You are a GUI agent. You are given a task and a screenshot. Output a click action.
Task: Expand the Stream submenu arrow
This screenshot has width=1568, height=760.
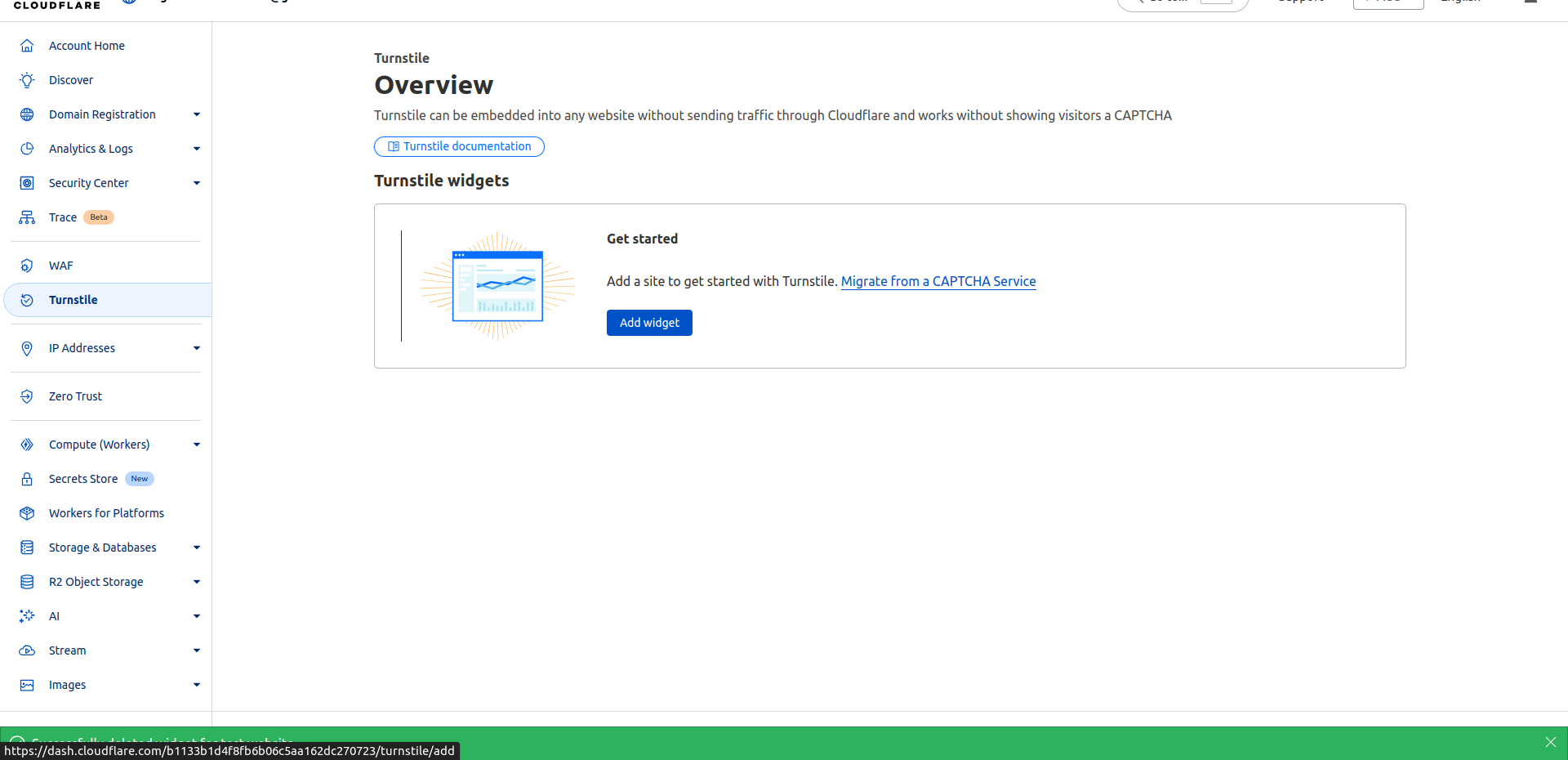(197, 650)
